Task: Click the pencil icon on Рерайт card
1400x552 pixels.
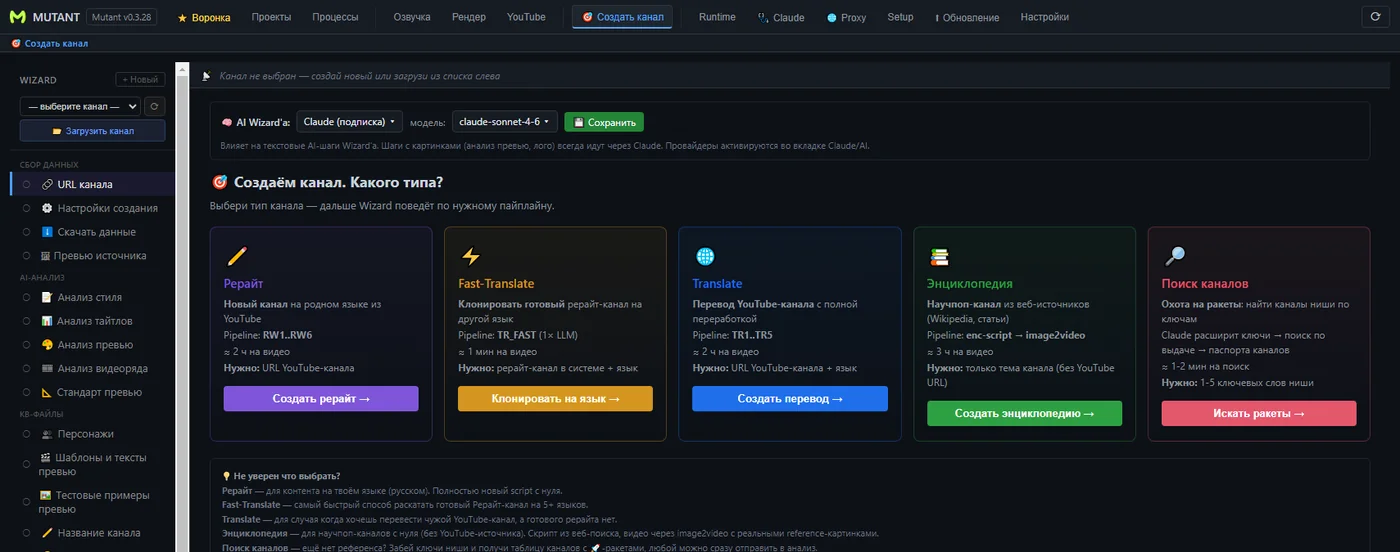Action: tap(237, 256)
